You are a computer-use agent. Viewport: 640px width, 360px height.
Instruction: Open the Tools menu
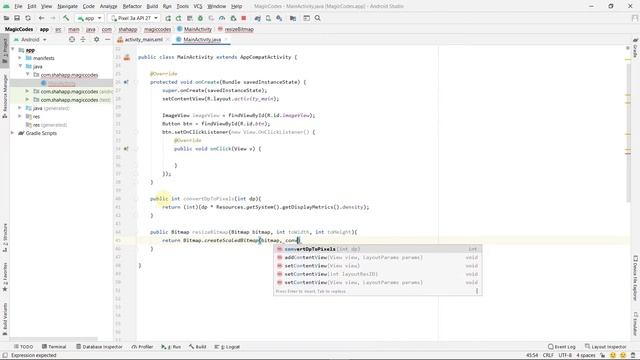click(182, 6)
